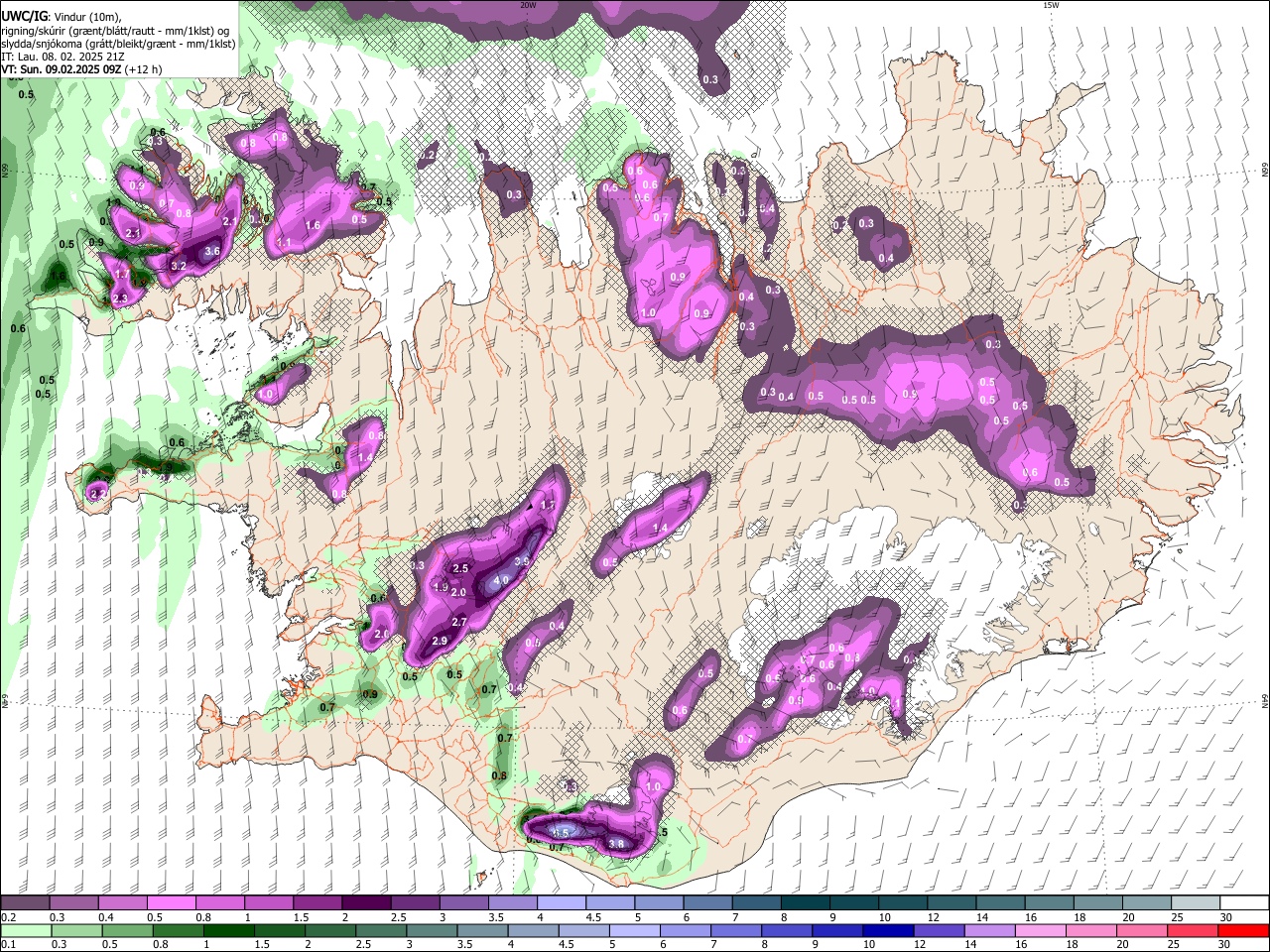Select the bright pink 0.5–0.8 swatch on the top scale

(171, 902)
